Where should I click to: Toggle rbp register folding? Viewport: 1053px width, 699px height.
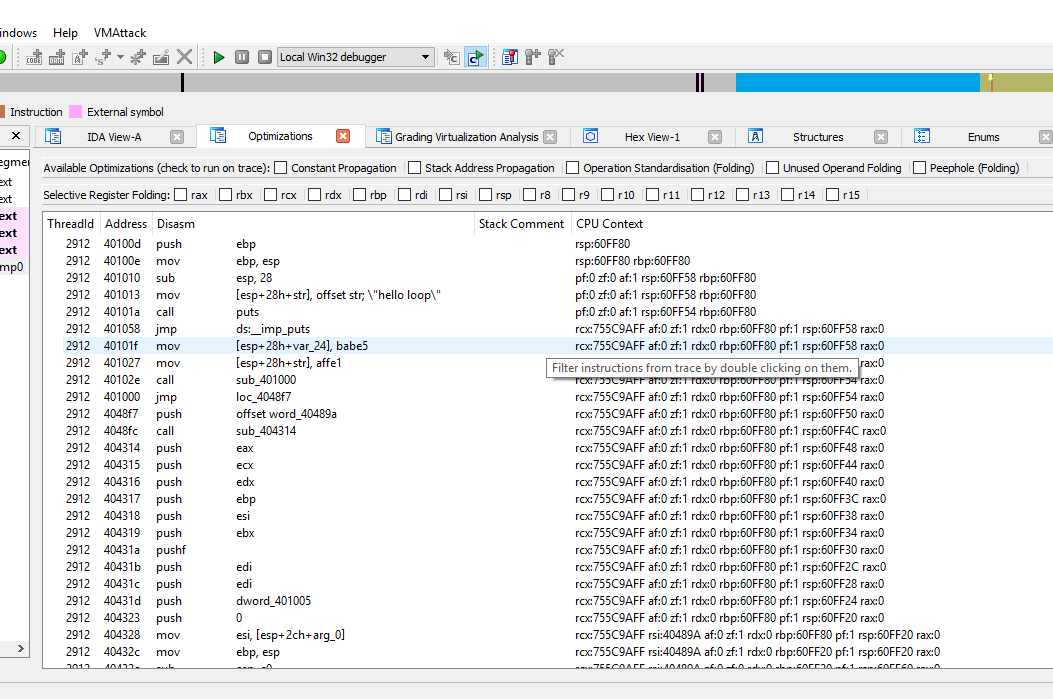coord(359,195)
